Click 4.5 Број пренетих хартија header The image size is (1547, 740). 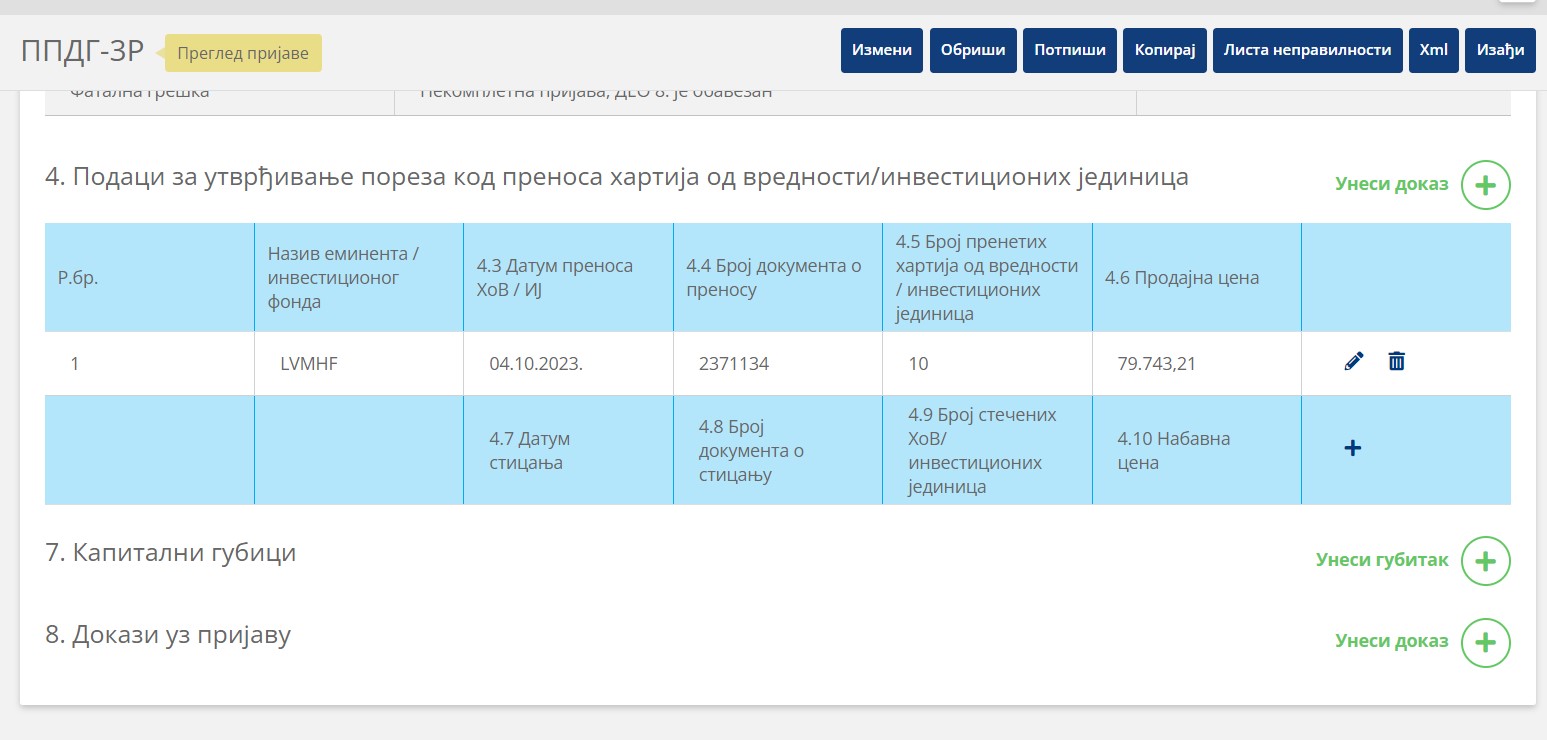click(x=987, y=278)
